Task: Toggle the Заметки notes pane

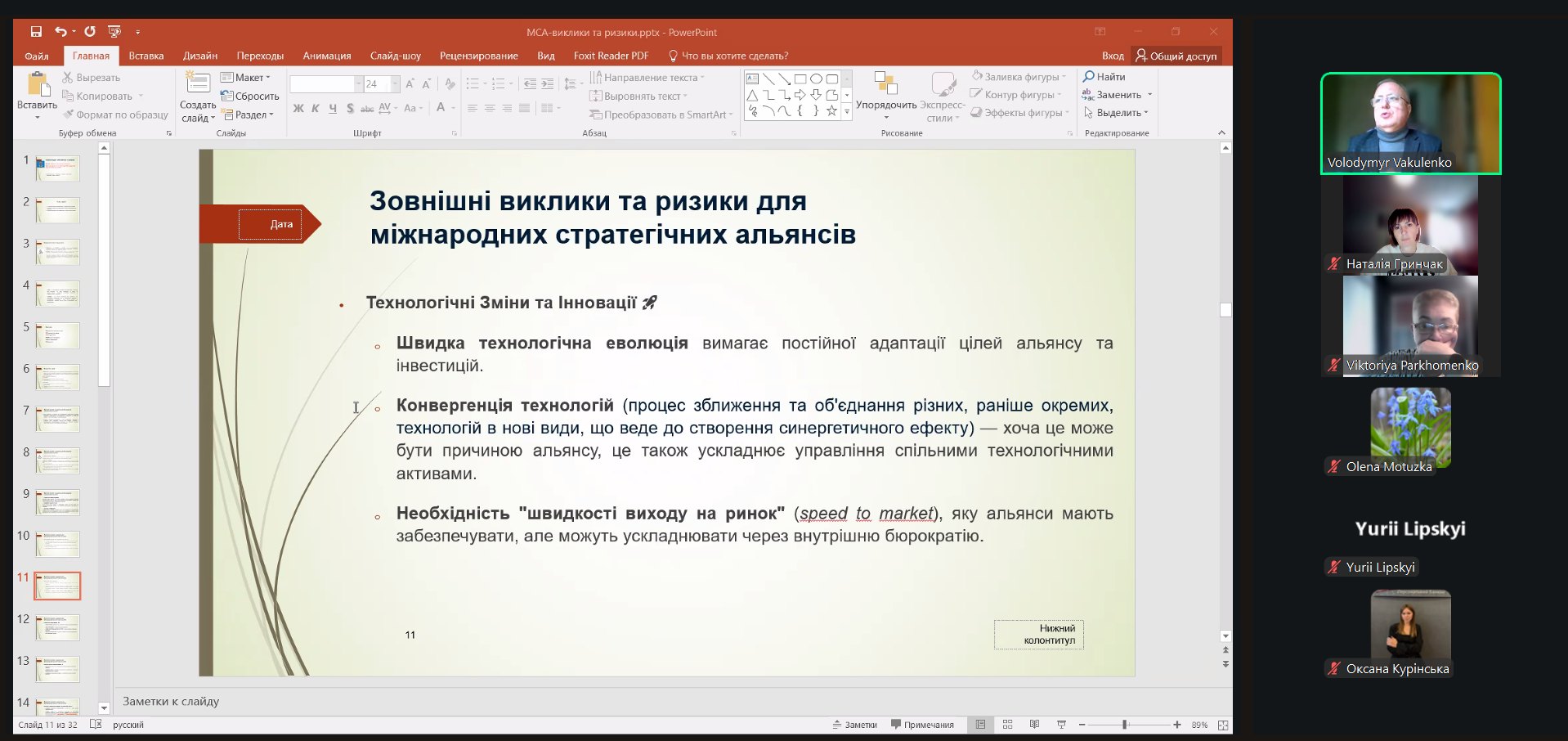Action: click(854, 725)
